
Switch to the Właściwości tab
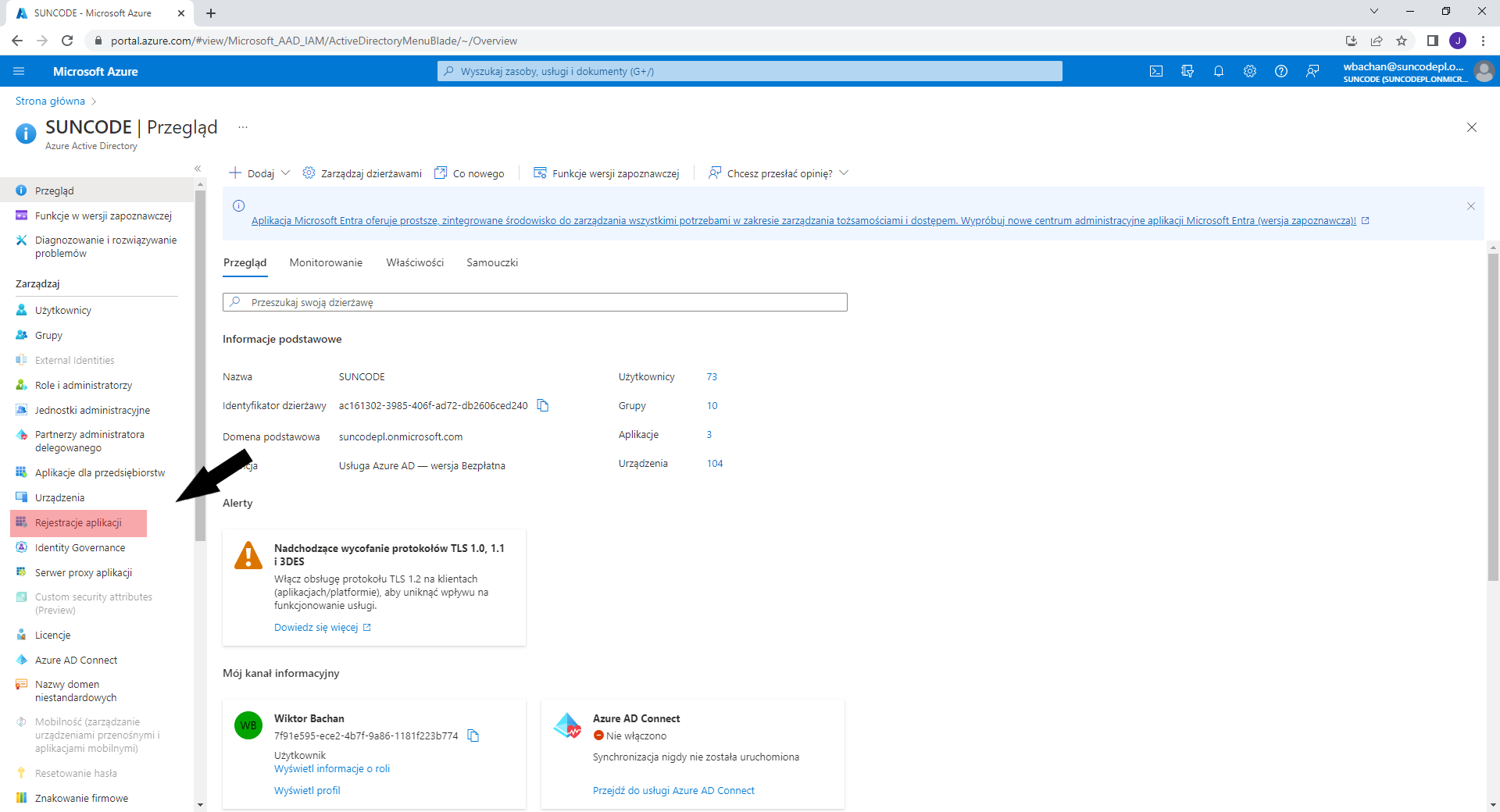click(x=415, y=262)
